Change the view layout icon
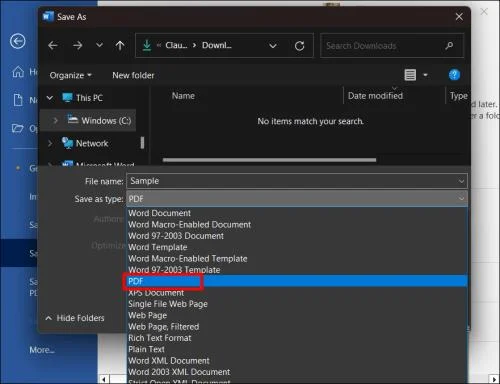Screen dimensions: 500x384 point(410,75)
